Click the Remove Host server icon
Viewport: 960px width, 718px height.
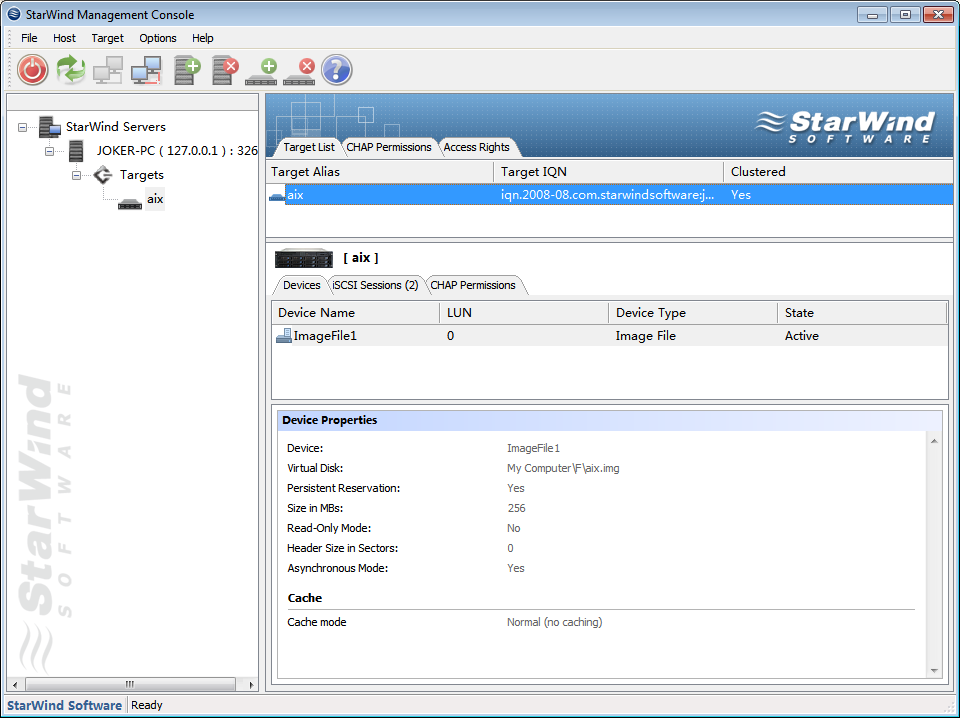pos(225,70)
